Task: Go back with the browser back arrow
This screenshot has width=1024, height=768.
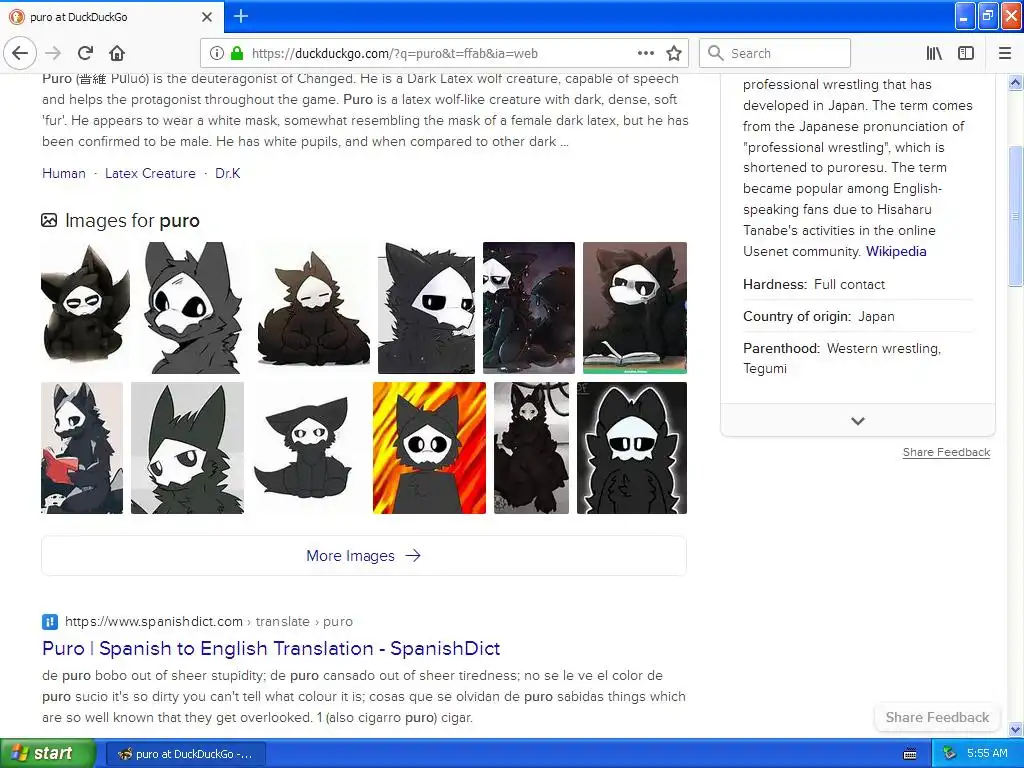Action: click(20, 53)
